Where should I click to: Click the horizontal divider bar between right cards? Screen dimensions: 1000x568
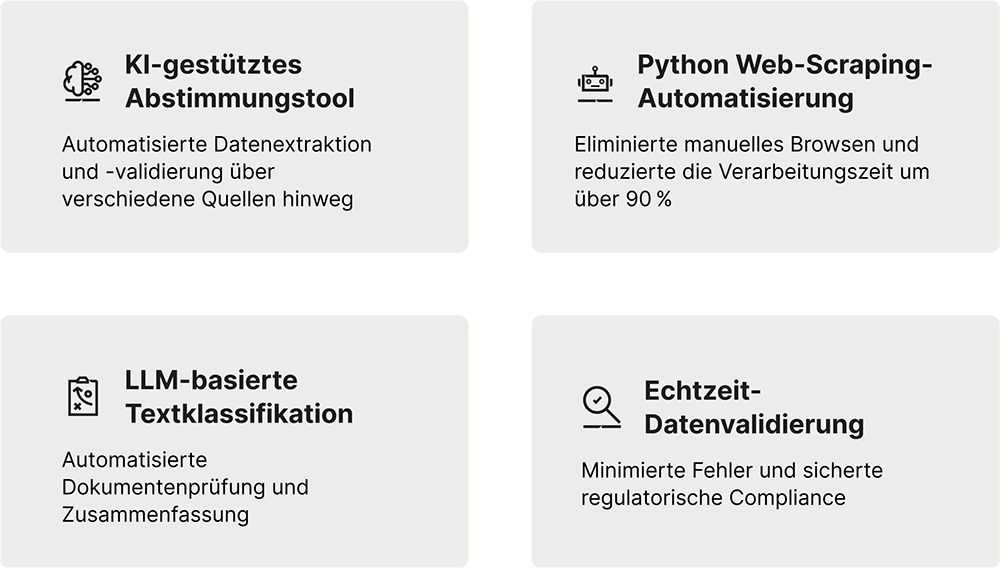(767, 284)
